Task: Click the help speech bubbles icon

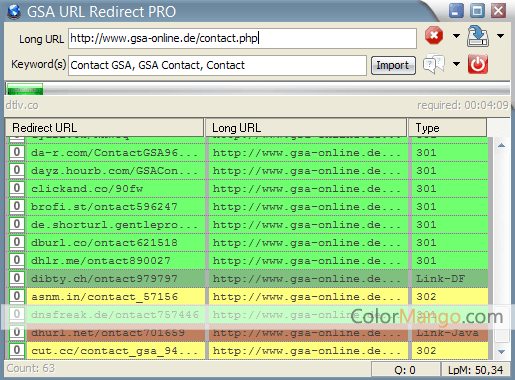Action: (434, 64)
